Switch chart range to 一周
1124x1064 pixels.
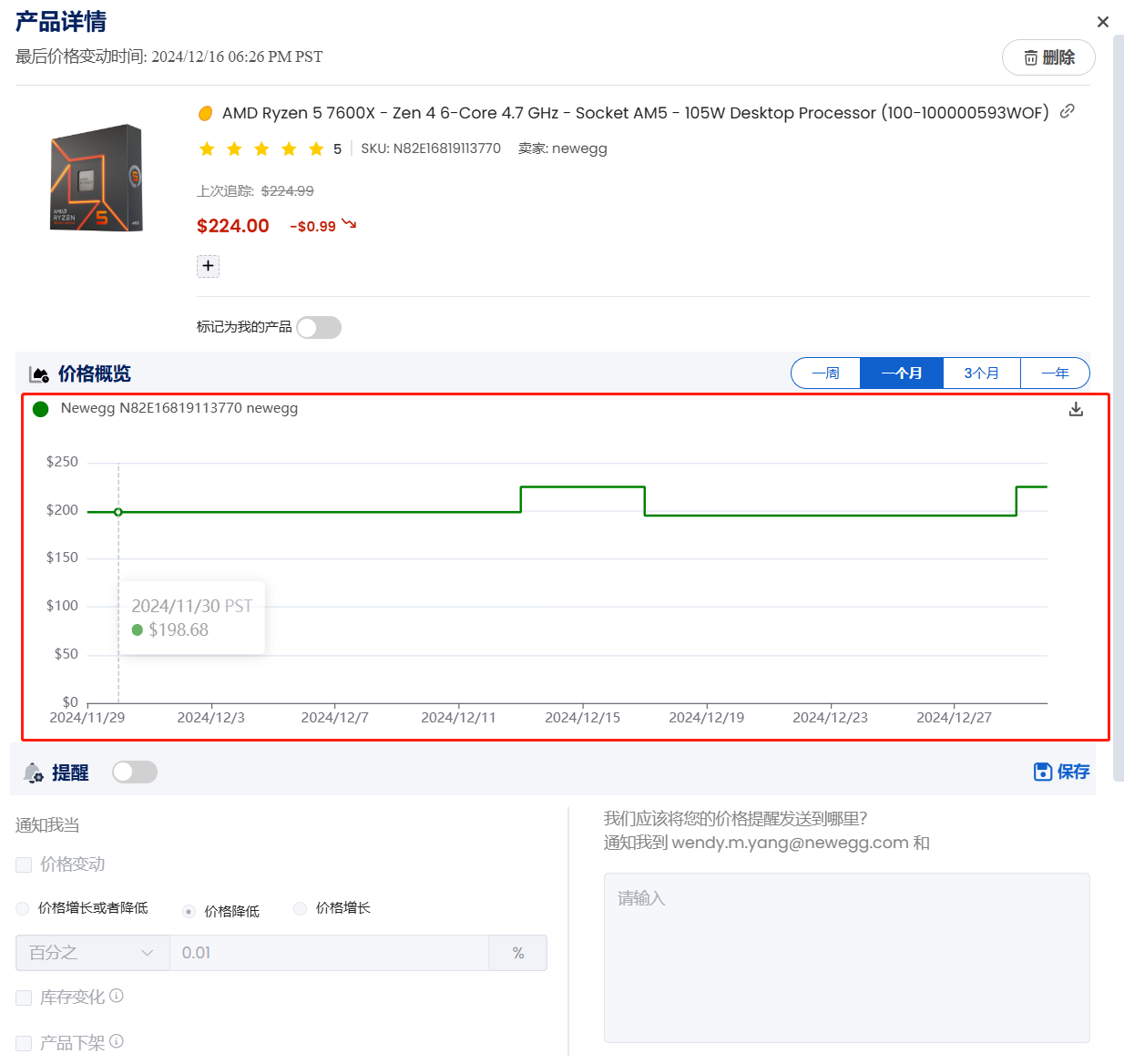[x=825, y=373]
